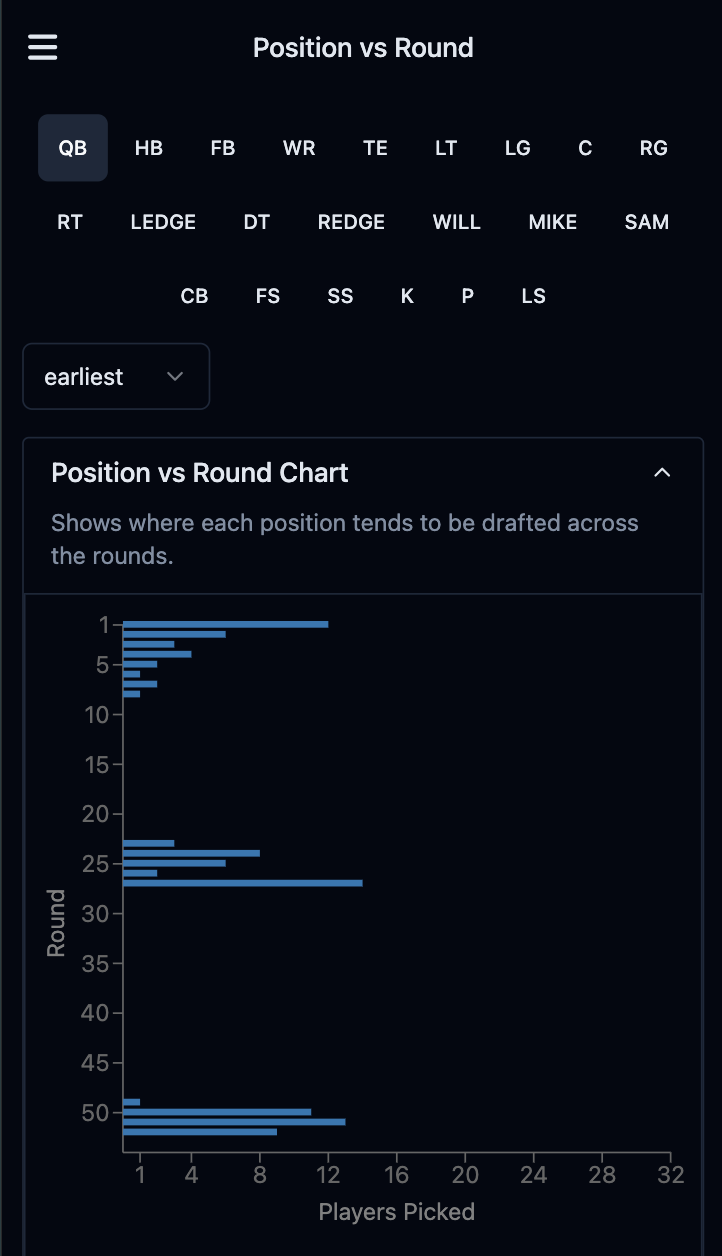Image resolution: width=722 pixels, height=1256 pixels.
Task: Collapse the Position vs Round Chart panel
Action: [662, 472]
